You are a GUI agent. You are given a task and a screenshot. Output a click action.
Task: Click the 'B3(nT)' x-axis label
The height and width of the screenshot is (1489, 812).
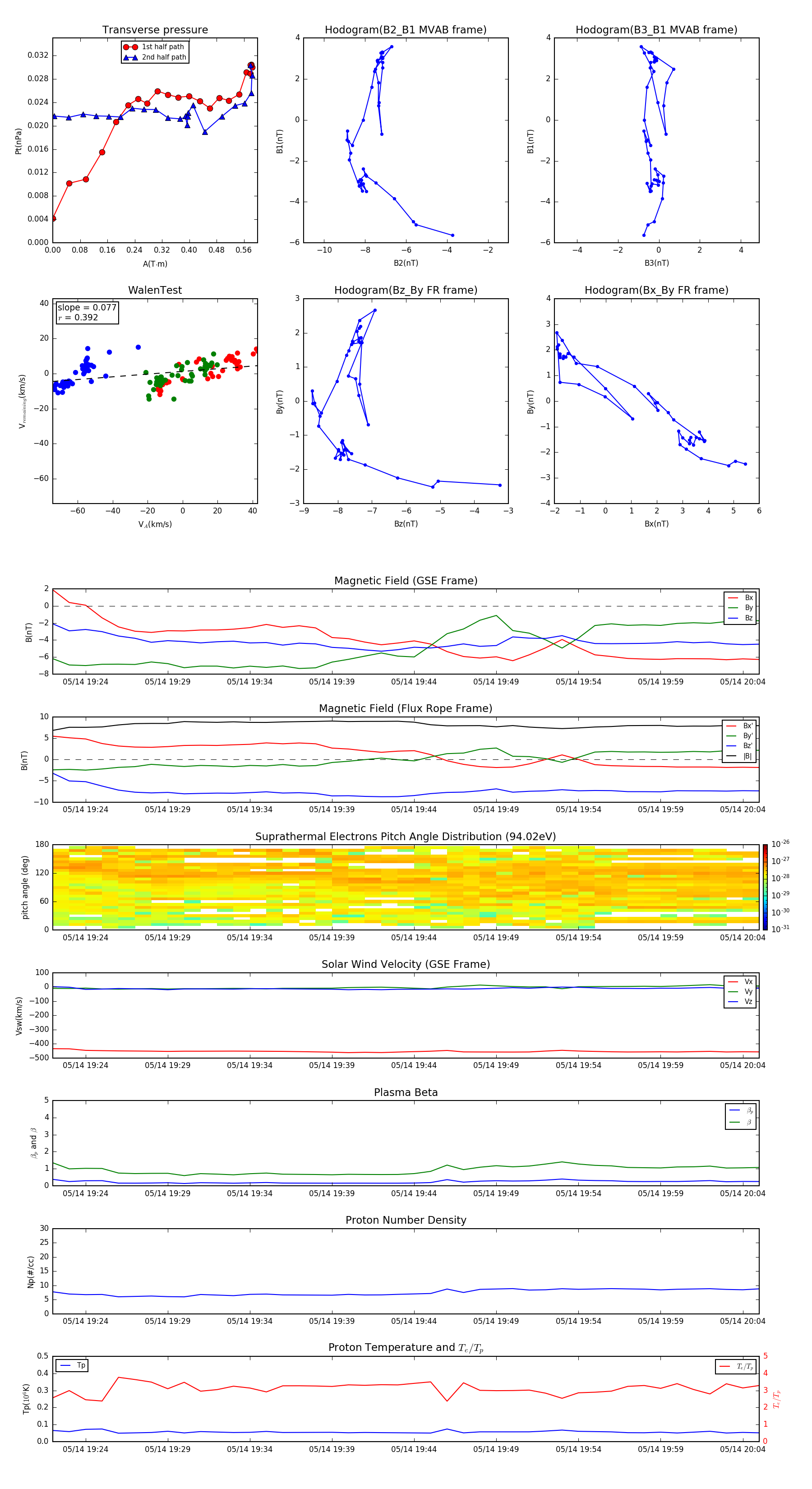(x=656, y=263)
